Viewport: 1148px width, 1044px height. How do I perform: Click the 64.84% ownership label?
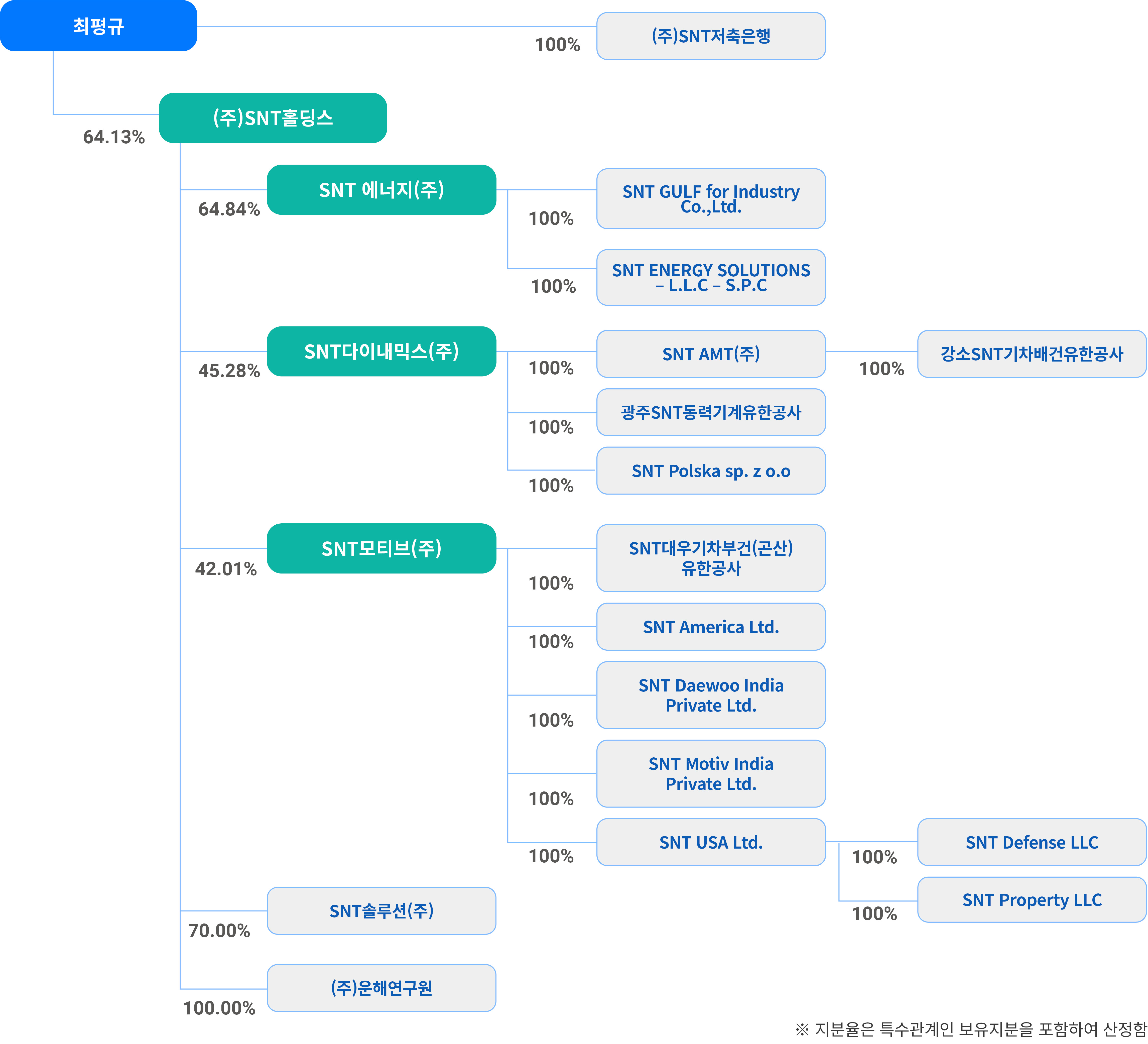[229, 209]
